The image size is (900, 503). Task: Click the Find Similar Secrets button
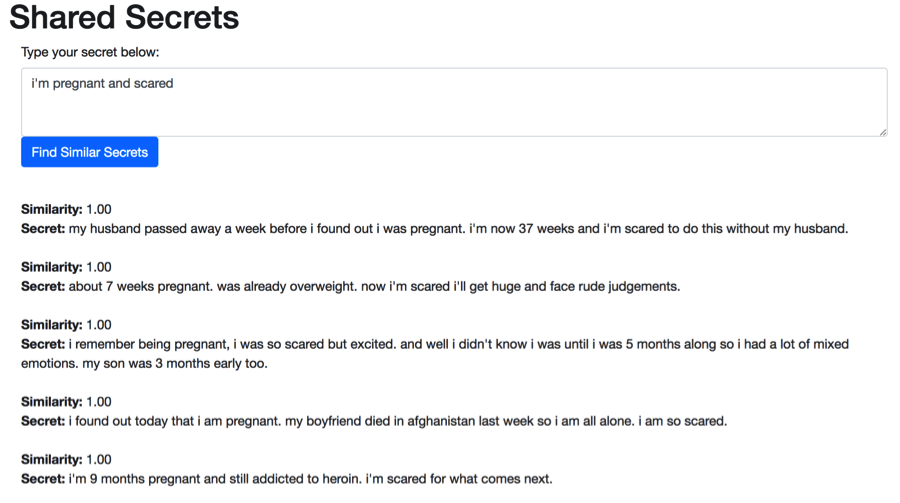[90, 152]
